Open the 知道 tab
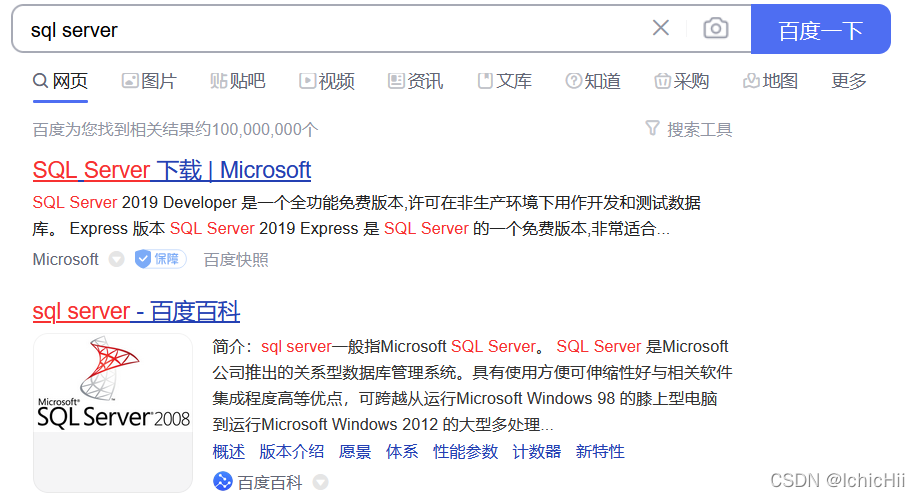The height and width of the screenshot is (497, 920). coord(593,81)
